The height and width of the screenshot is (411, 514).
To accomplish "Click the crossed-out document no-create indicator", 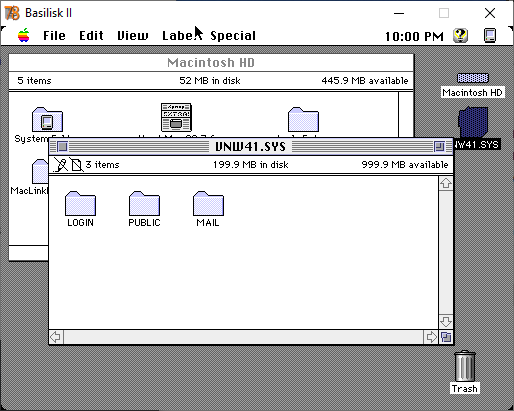I will click(76, 164).
